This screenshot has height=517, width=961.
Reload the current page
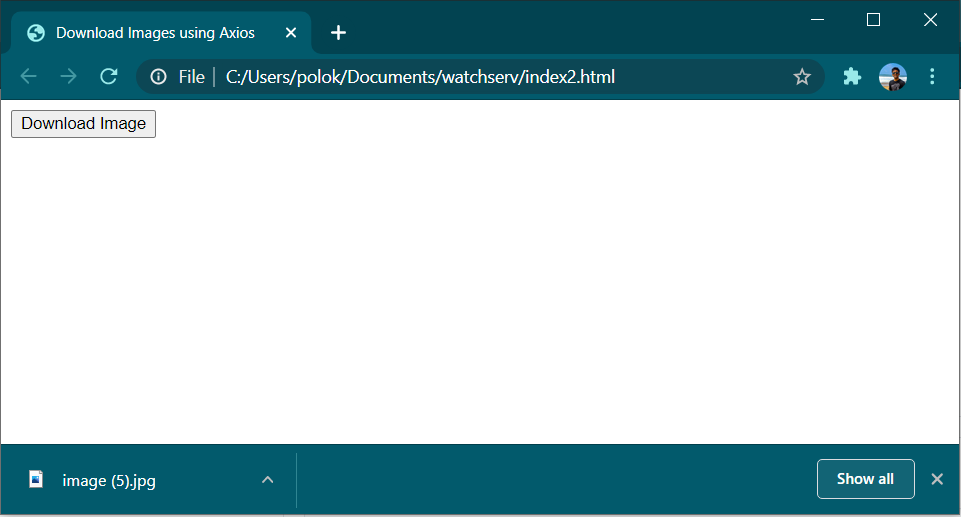coord(108,77)
